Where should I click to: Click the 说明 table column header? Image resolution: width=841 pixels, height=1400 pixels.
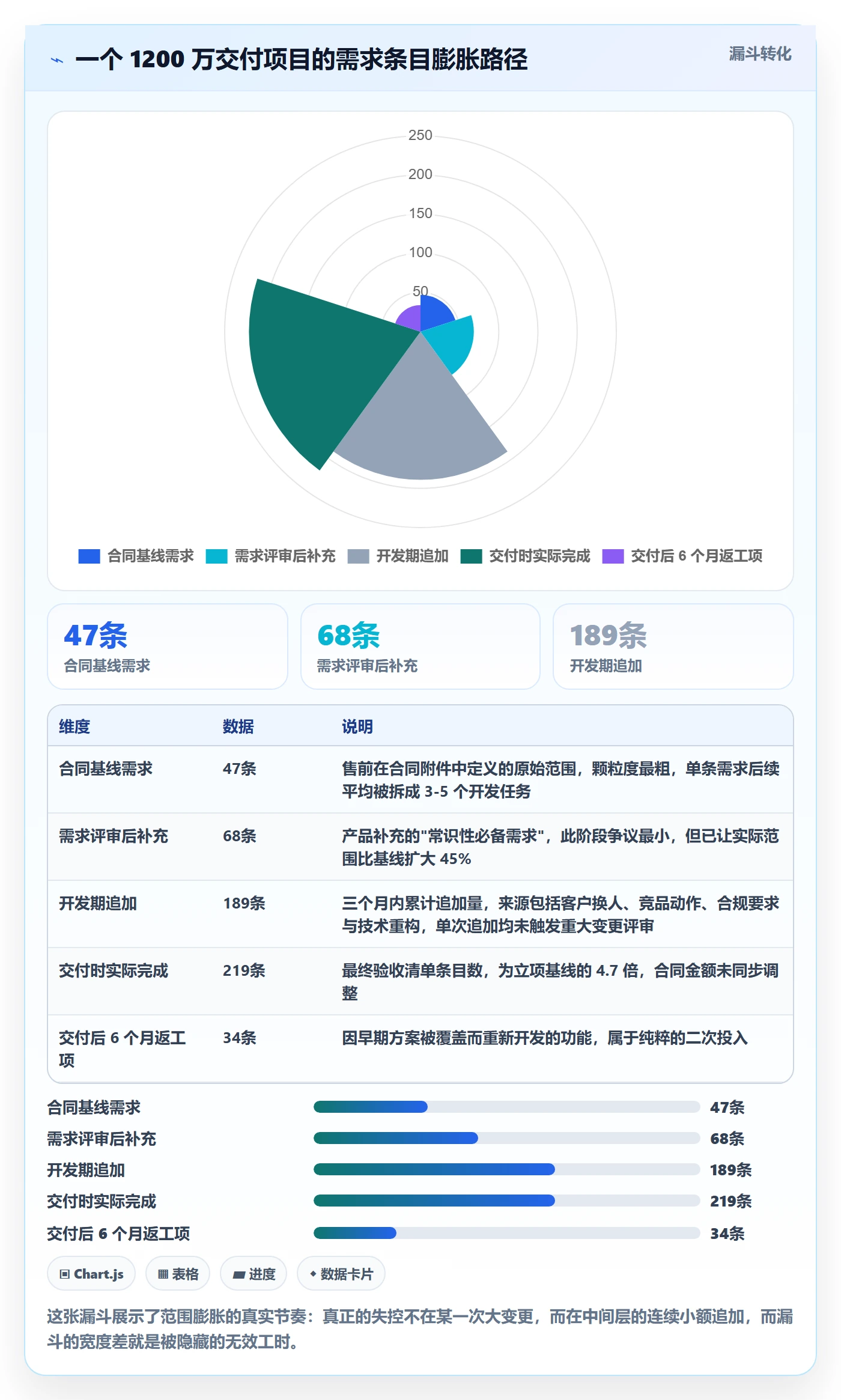(x=357, y=726)
